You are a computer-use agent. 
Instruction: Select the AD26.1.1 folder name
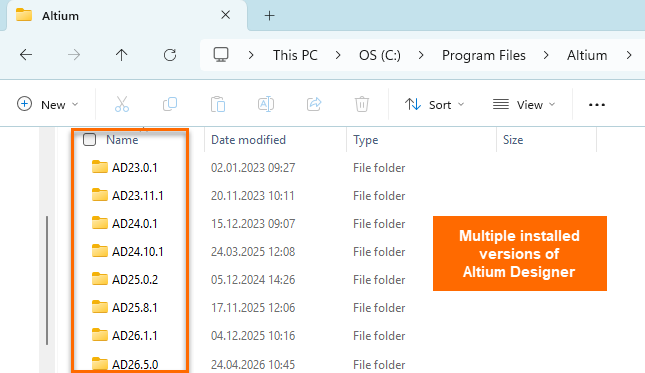(x=135, y=336)
